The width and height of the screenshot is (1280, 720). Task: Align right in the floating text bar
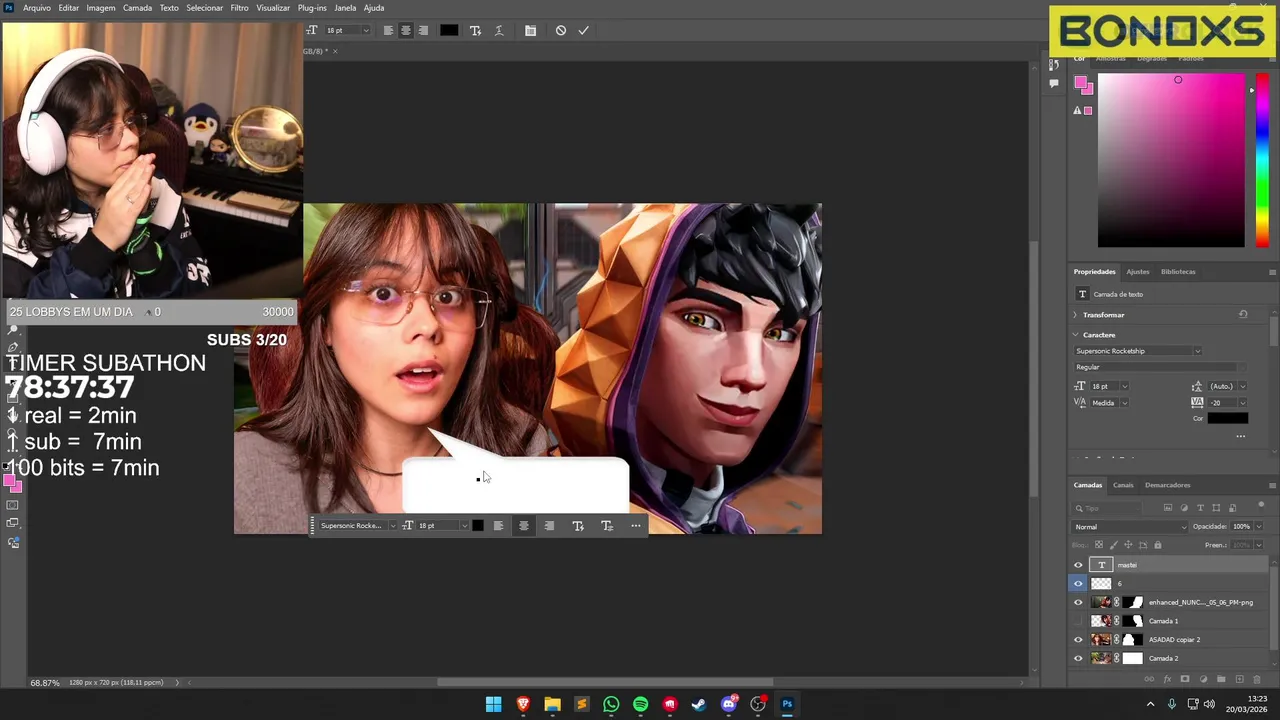click(549, 526)
